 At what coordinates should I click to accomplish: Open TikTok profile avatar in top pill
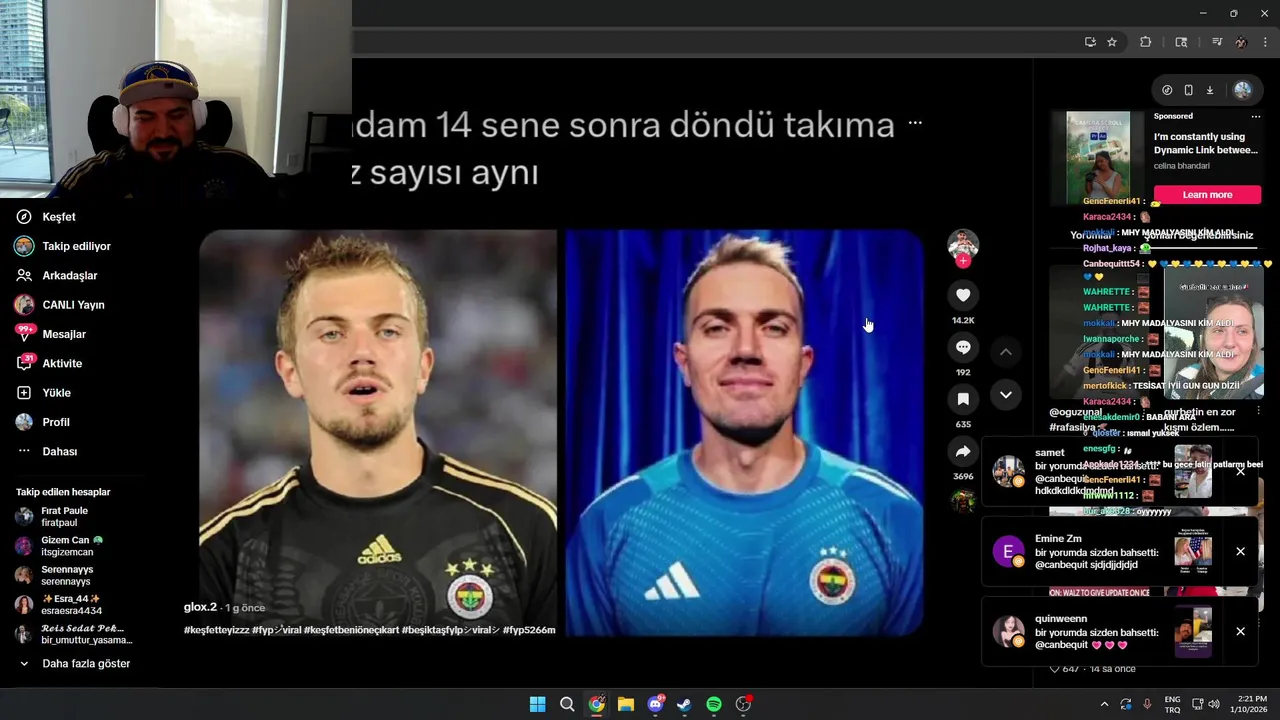[1242, 90]
